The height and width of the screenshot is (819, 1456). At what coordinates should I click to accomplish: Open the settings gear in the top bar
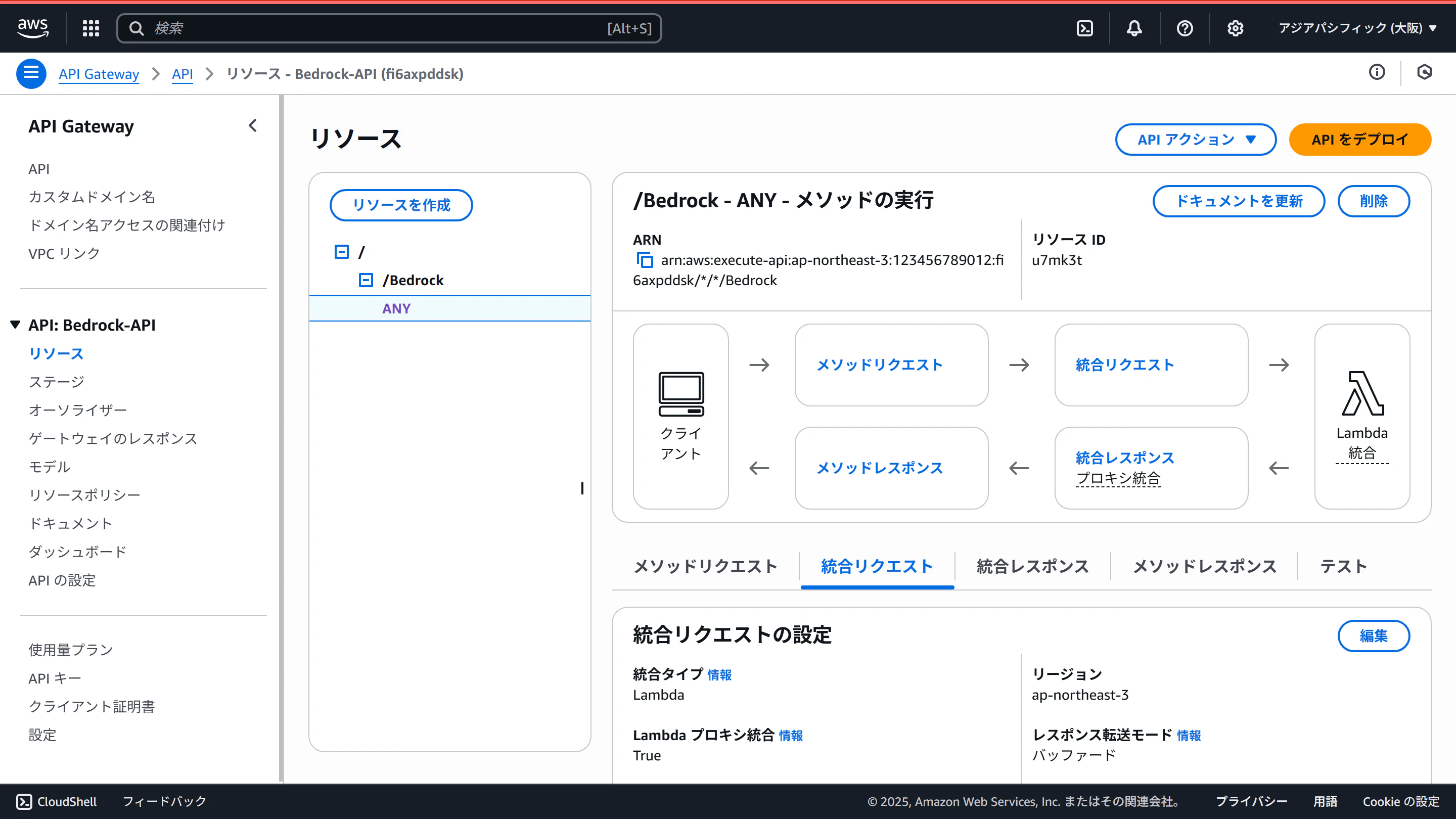click(x=1235, y=28)
